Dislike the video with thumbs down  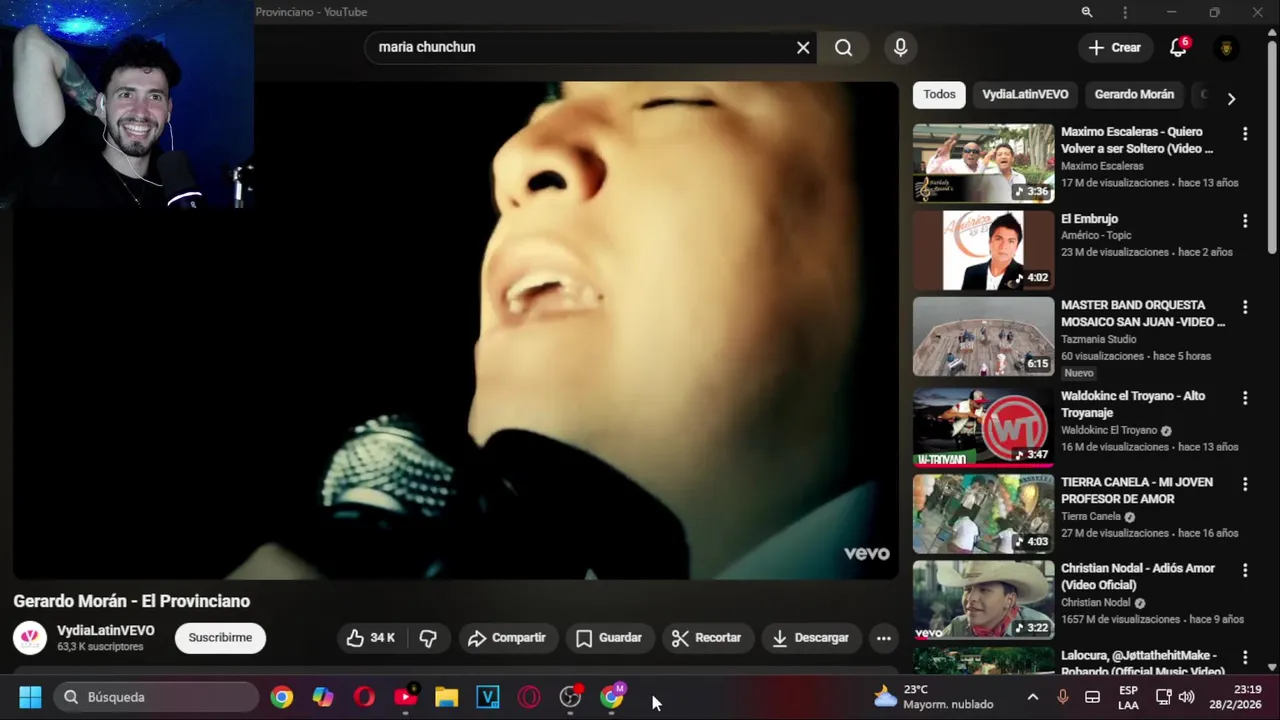pyautogui.click(x=428, y=638)
